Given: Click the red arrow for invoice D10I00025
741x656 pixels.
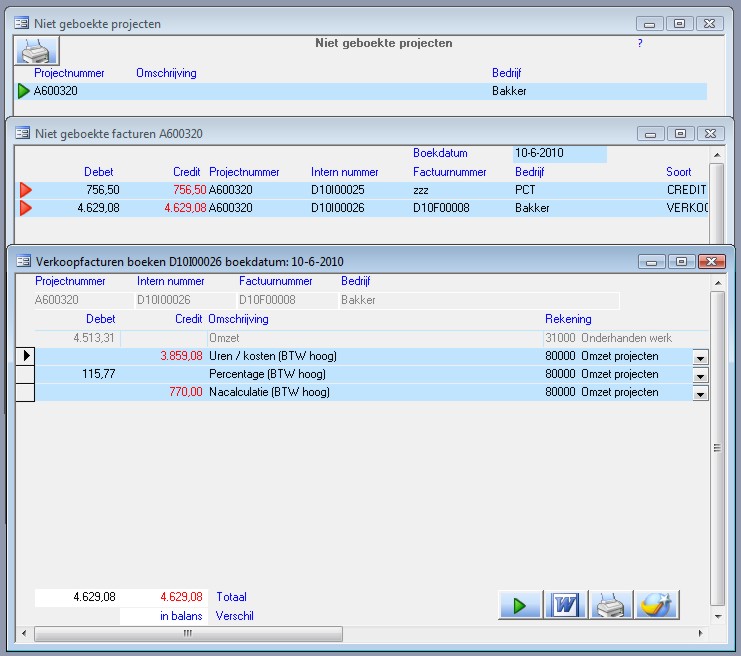Looking at the screenshot, I should [x=25, y=190].
